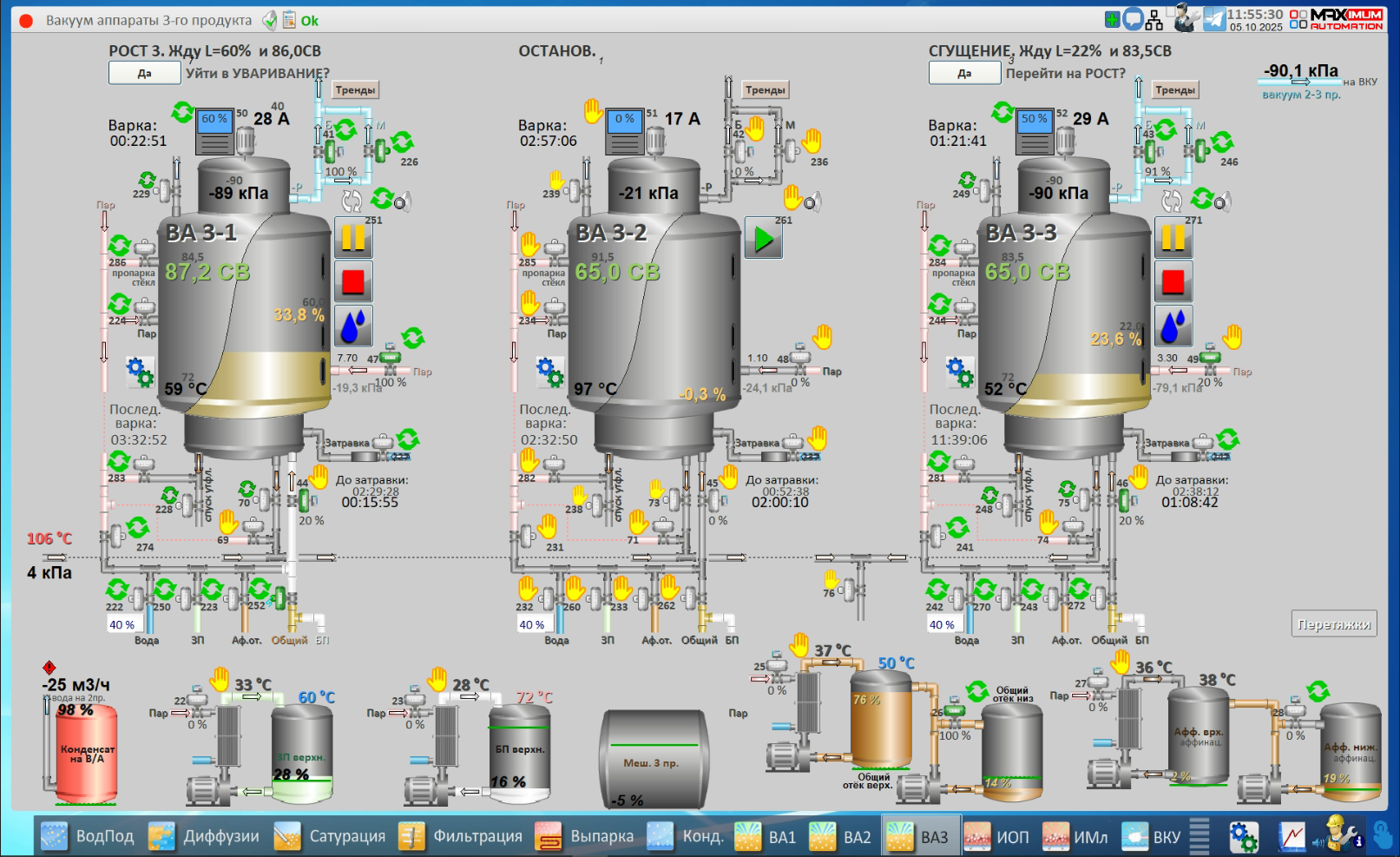Toggle the manual hand mode on valve 76

coord(831,578)
